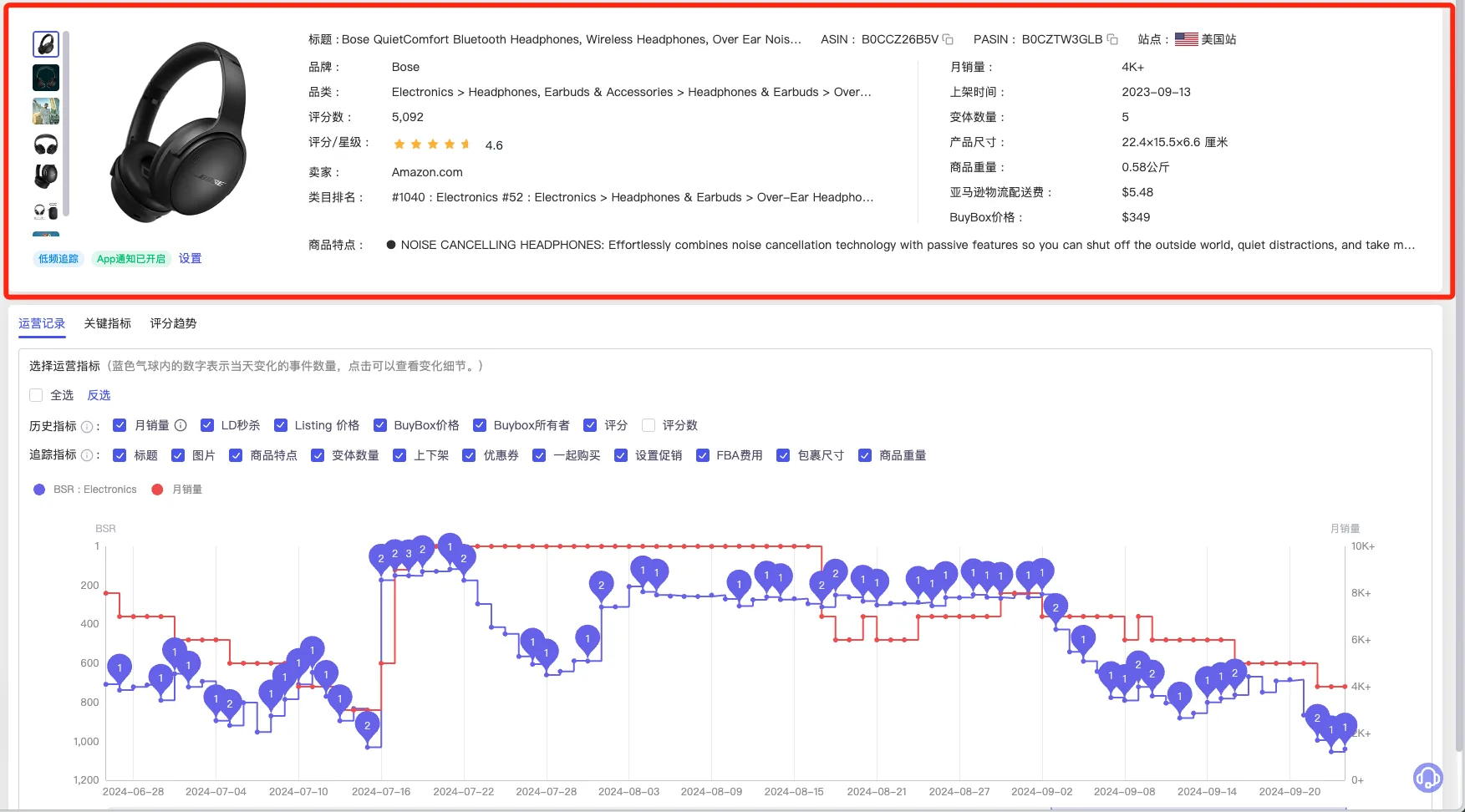1465x812 pixels.
Task: Select the fourth front-view headphone thumbnail
Action: [x=46, y=145]
